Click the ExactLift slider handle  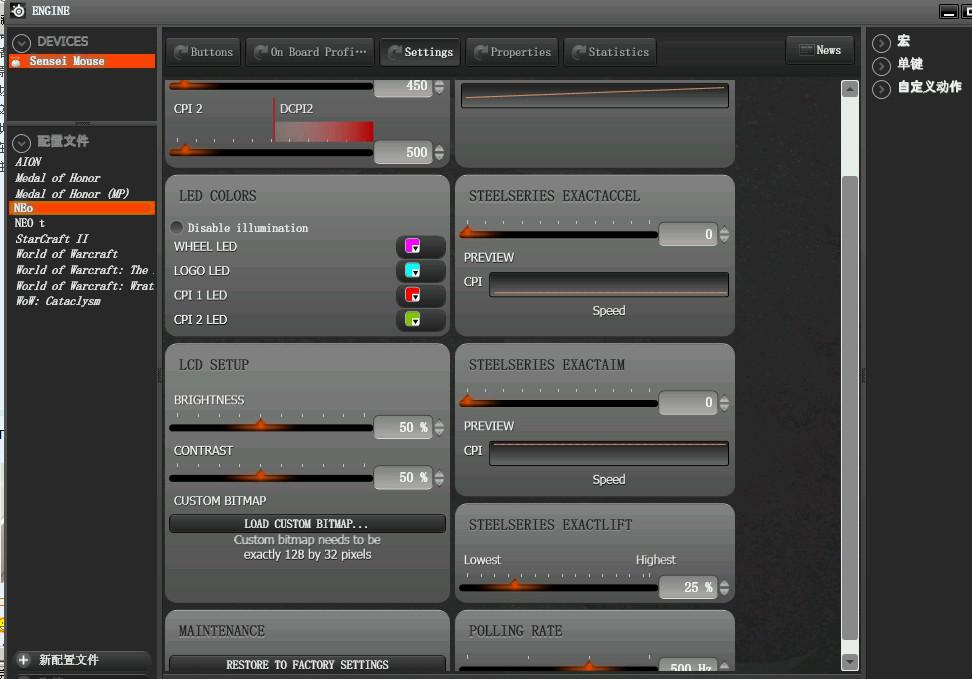point(515,585)
